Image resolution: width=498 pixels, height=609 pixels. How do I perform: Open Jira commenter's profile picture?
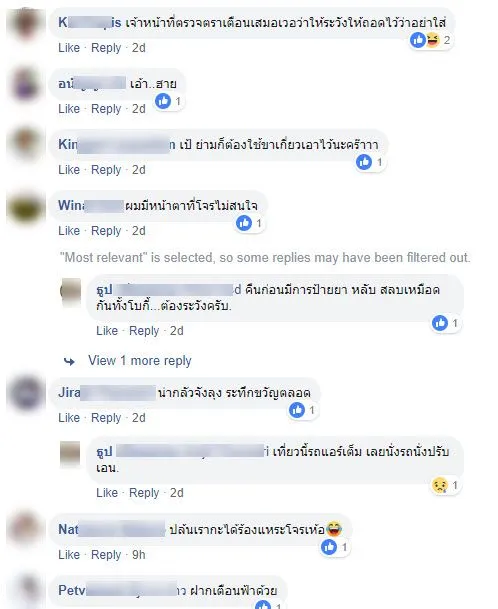coord(26,393)
